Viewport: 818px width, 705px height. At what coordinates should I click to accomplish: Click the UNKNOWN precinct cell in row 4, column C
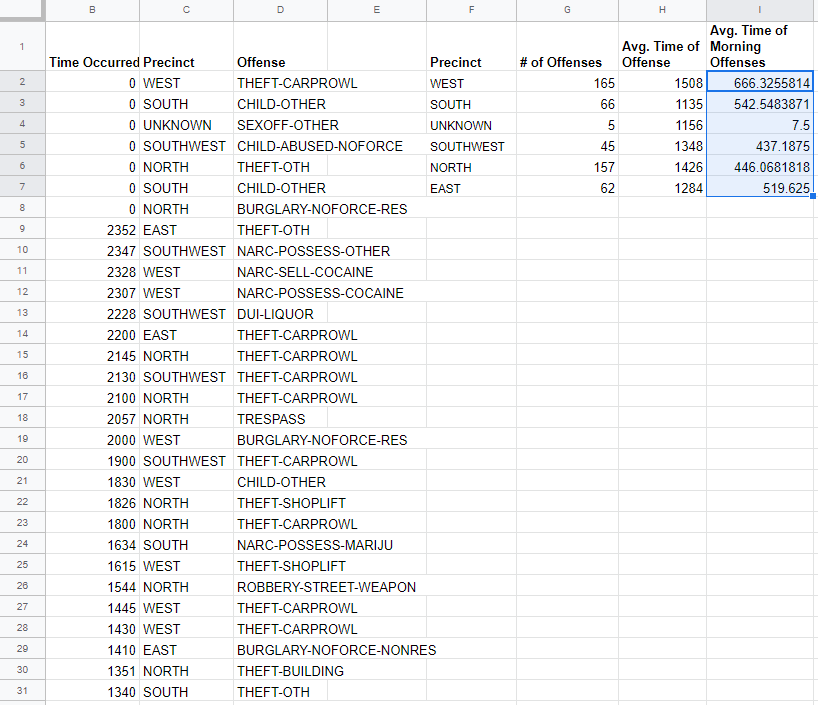coord(186,124)
